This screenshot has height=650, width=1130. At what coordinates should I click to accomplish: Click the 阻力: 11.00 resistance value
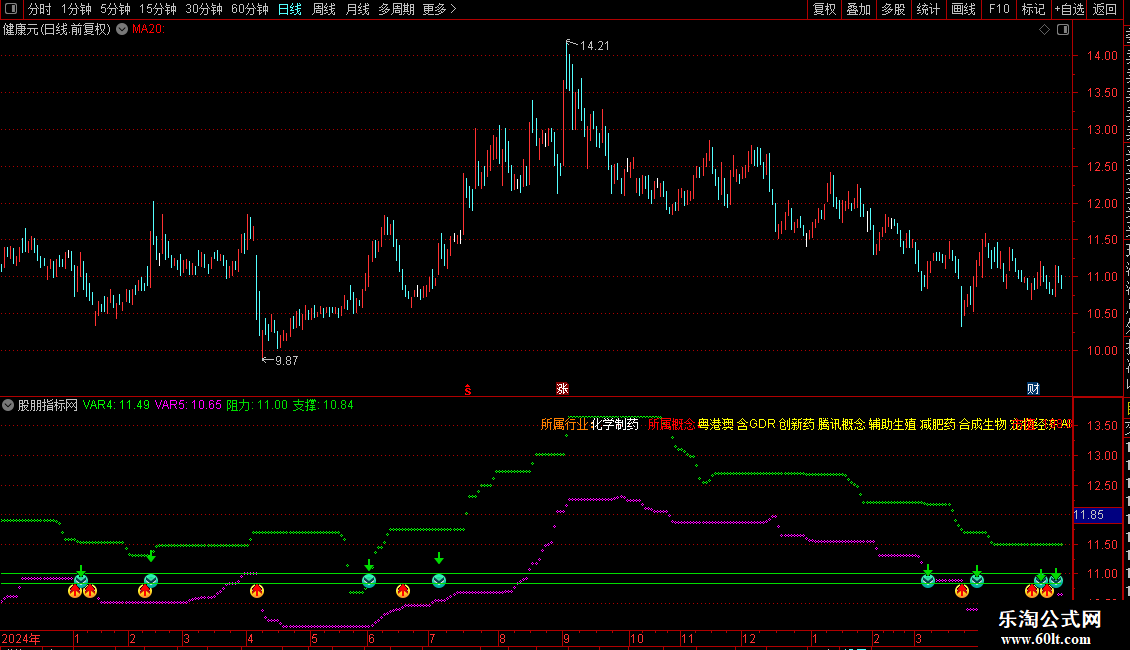(257, 405)
